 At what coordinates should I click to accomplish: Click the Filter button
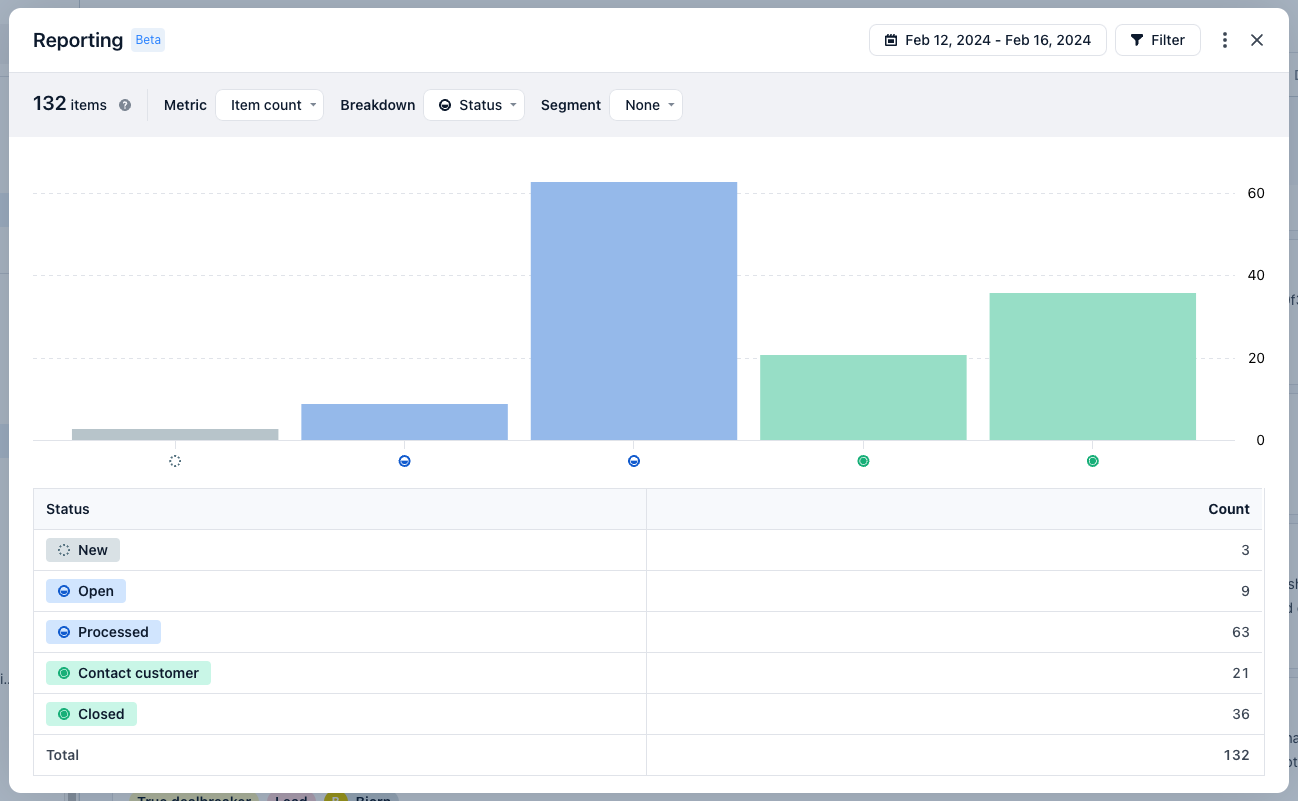[x=1157, y=40]
